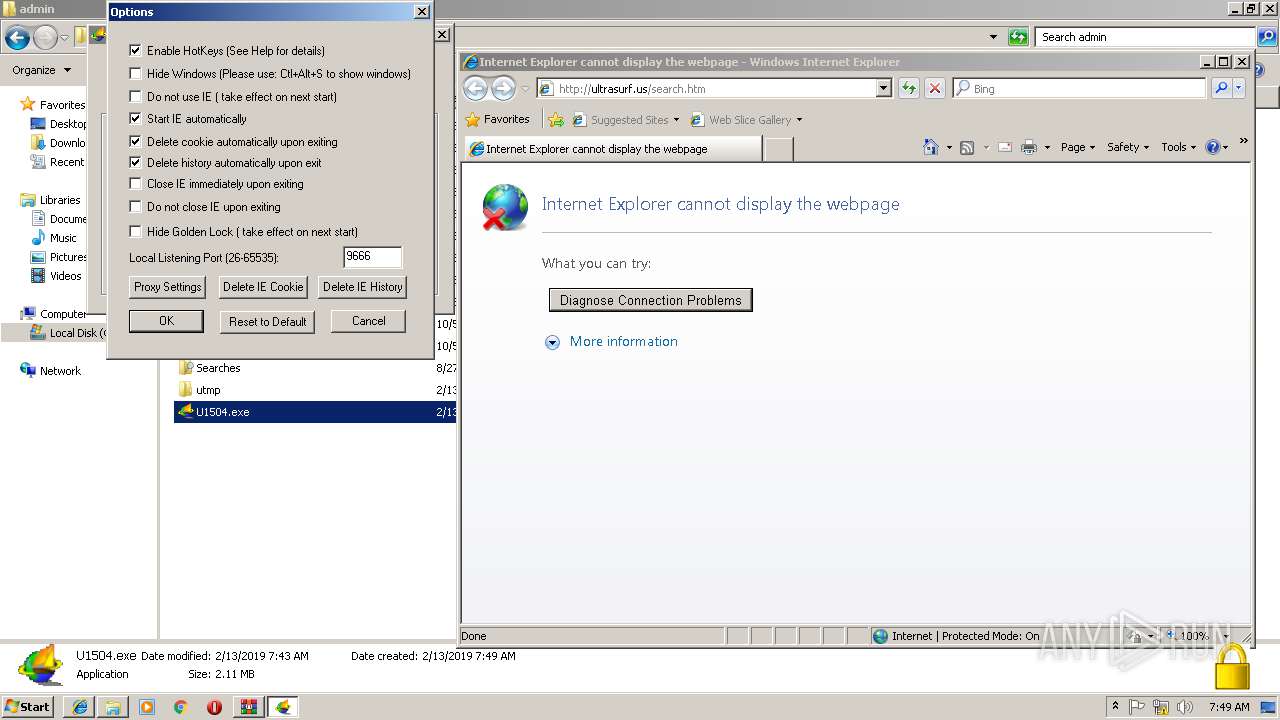Click IE Help question mark icon
The image size is (1280, 720).
pos(1213,147)
